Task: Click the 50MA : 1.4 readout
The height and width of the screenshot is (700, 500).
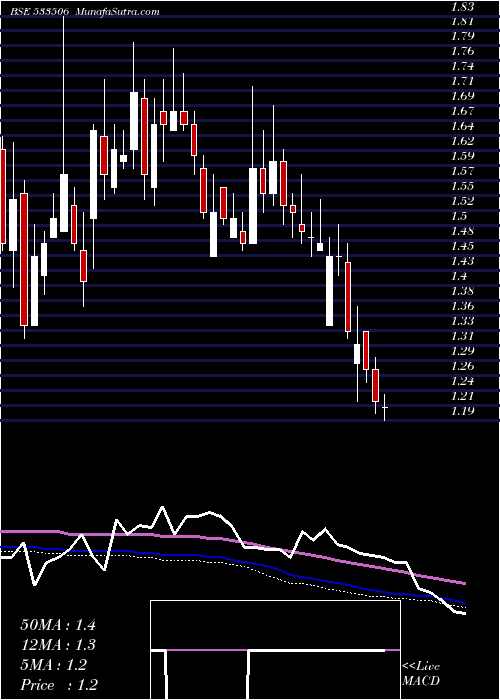Action: click(58, 625)
